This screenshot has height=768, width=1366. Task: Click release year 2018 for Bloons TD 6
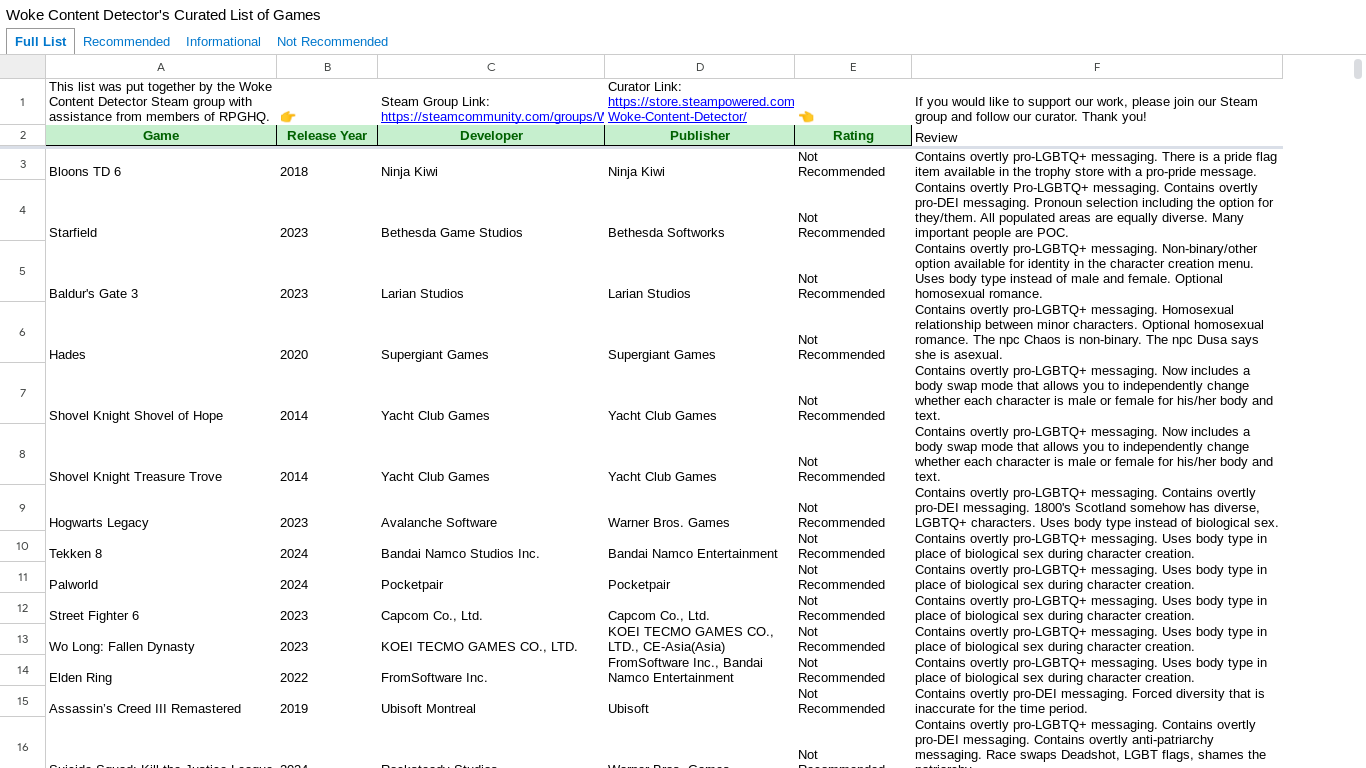327,164
